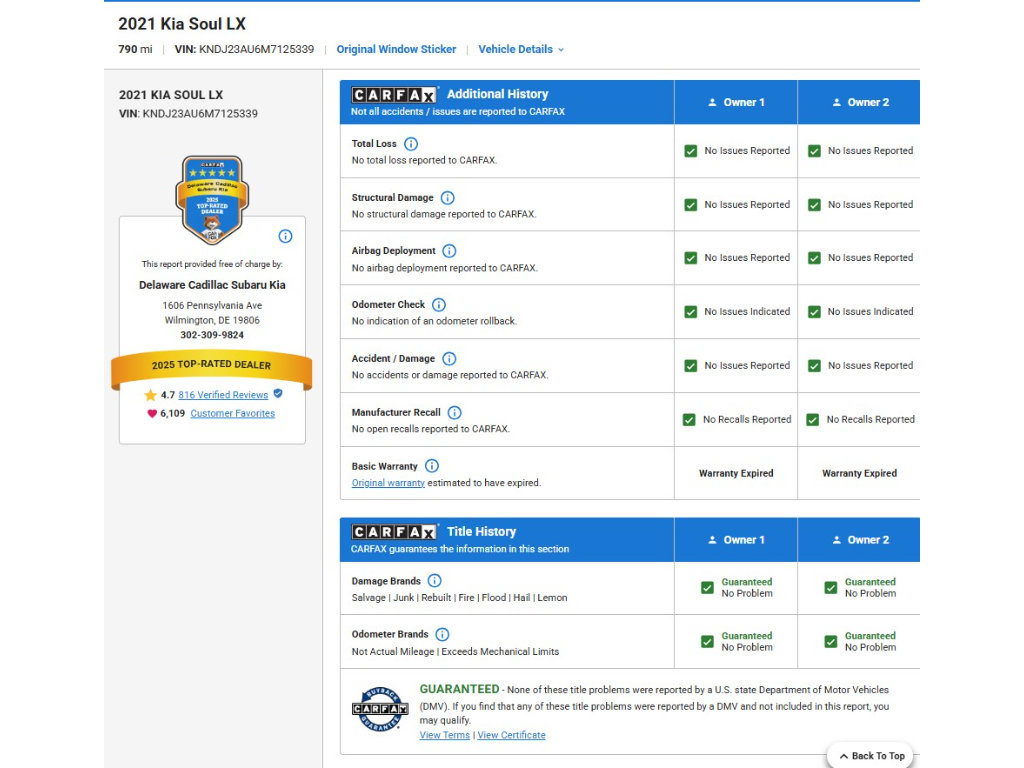Click the Delaware Cadillac Subaru Kia dealer name
The height and width of the screenshot is (768, 1024).
(x=212, y=285)
